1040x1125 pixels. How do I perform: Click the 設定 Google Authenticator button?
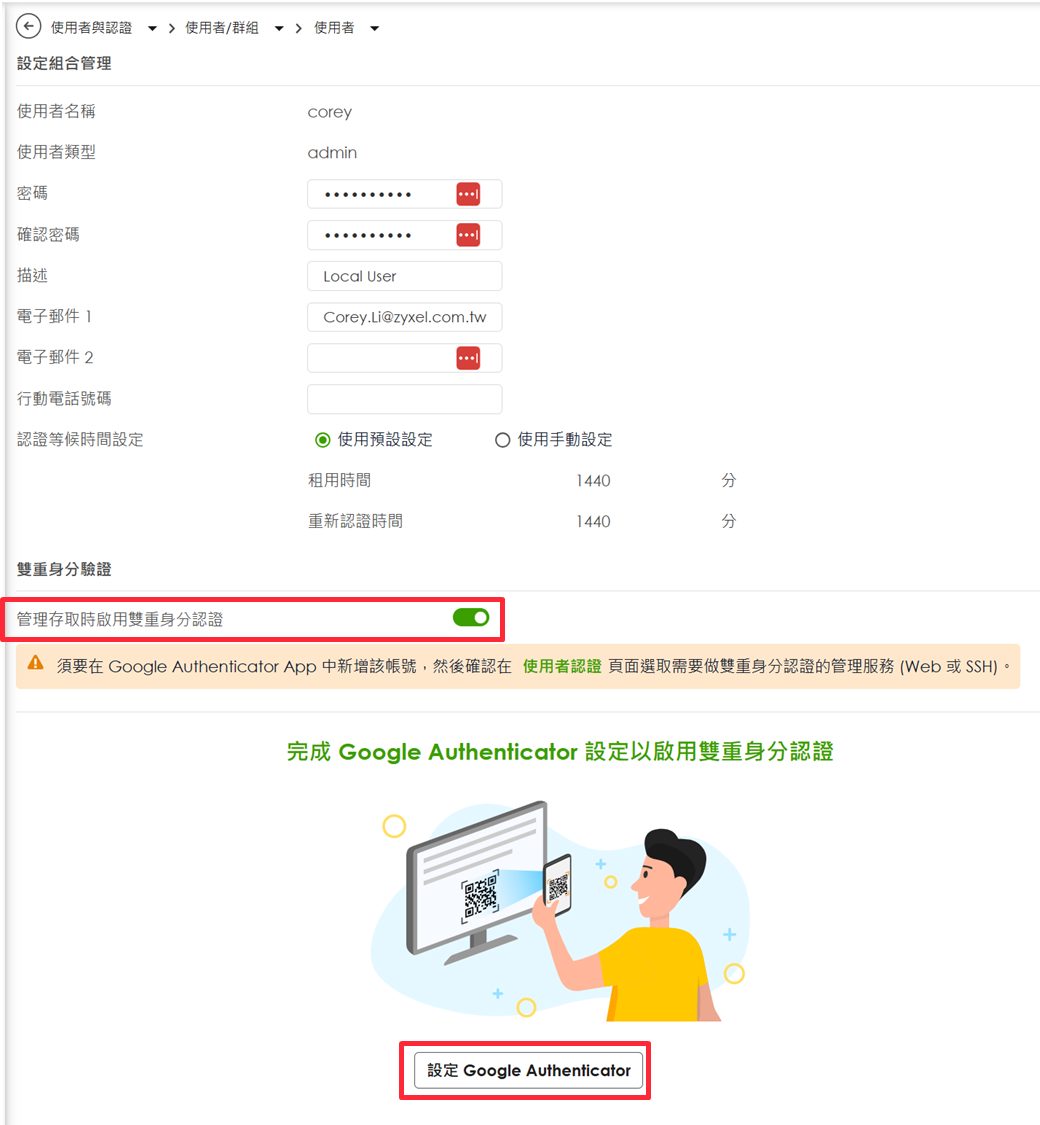click(529, 1070)
